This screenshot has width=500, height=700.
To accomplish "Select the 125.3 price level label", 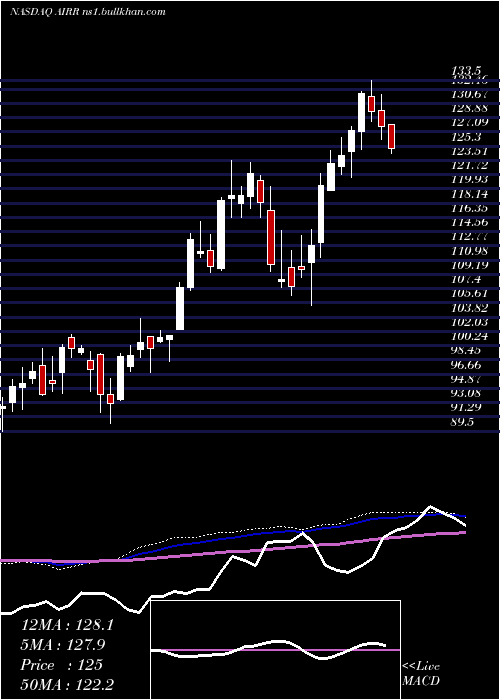I will (x=466, y=137).
